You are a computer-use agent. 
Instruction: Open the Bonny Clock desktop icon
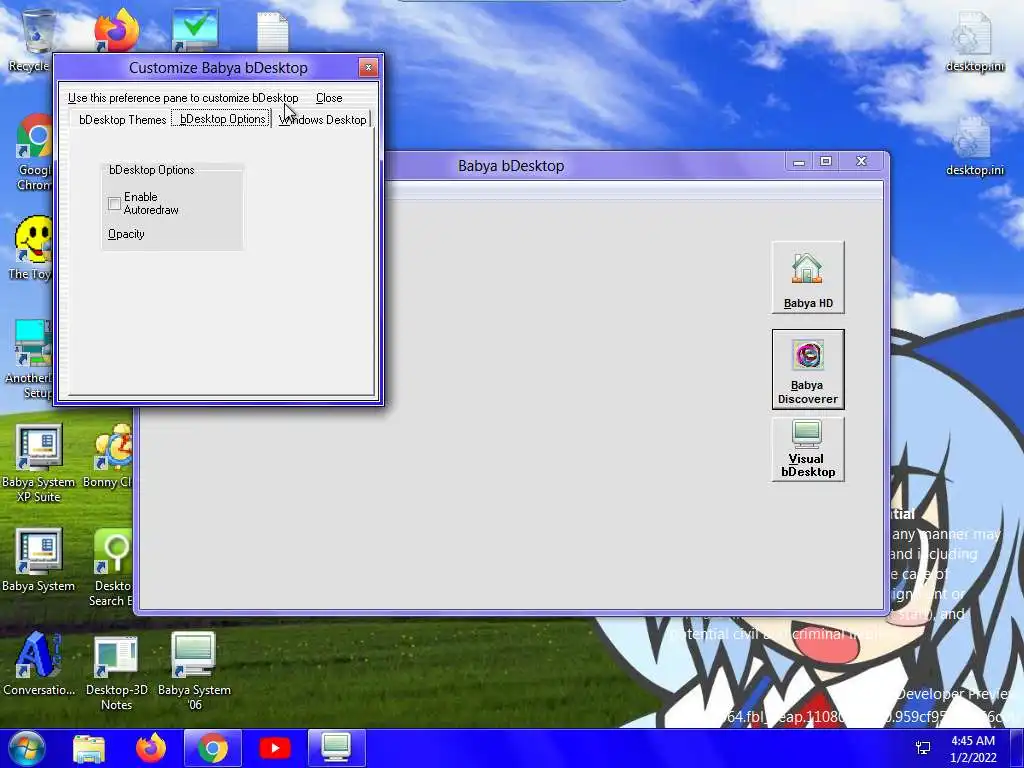pos(110,457)
